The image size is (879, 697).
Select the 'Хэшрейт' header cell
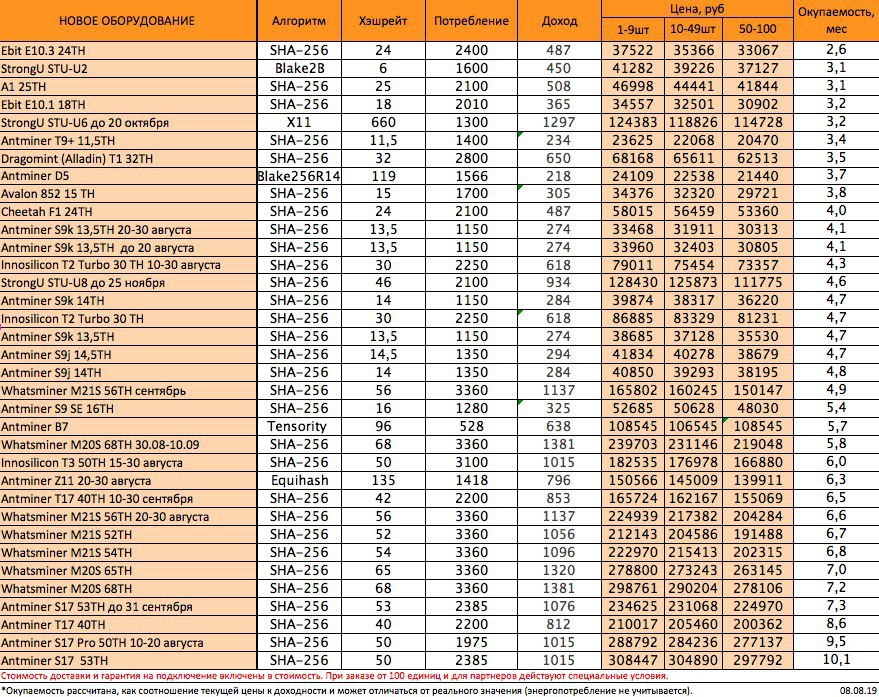point(383,21)
